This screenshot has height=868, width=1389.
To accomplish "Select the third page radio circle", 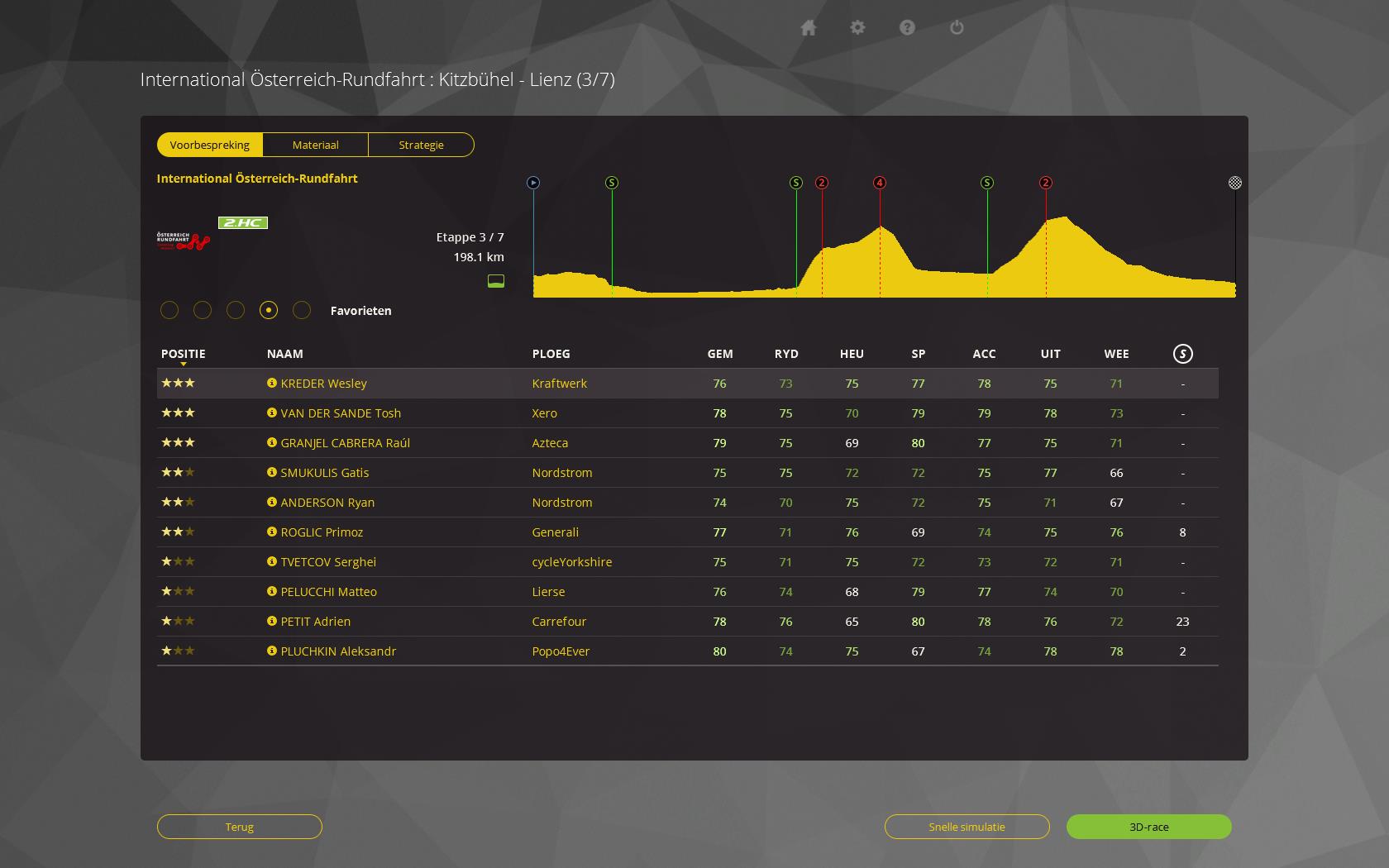I will tap(236, 310).
